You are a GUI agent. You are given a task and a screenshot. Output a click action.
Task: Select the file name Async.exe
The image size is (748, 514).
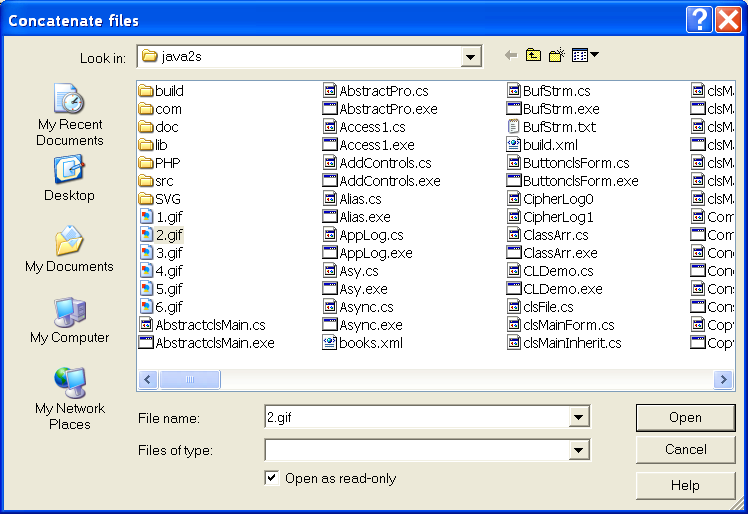tap(371, 325)
